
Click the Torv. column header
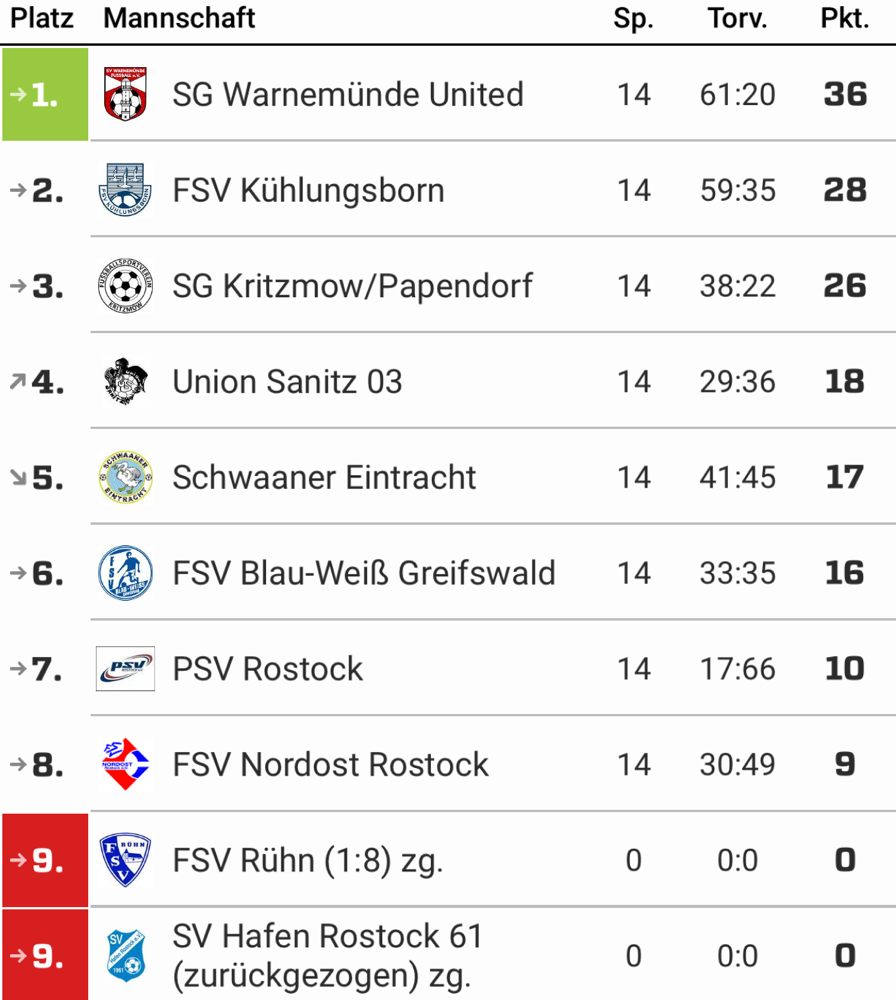pos(737,18)
